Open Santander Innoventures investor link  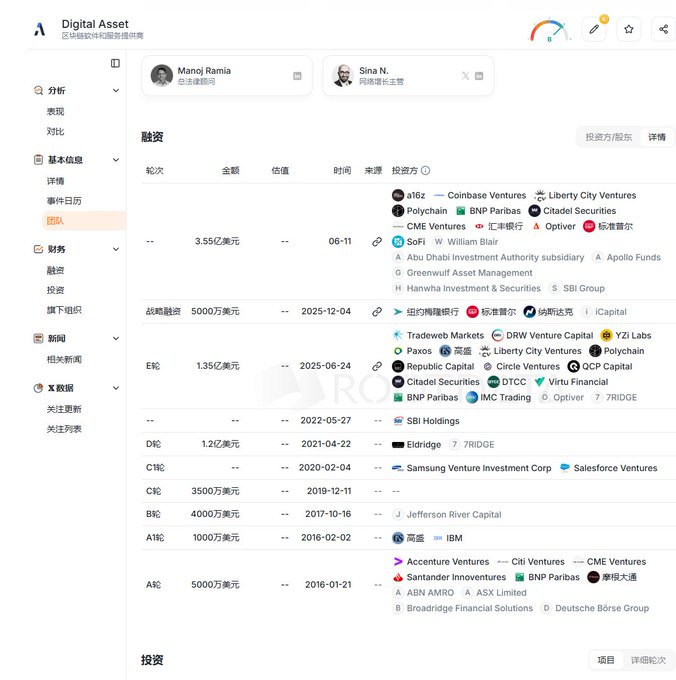point(449,578)
